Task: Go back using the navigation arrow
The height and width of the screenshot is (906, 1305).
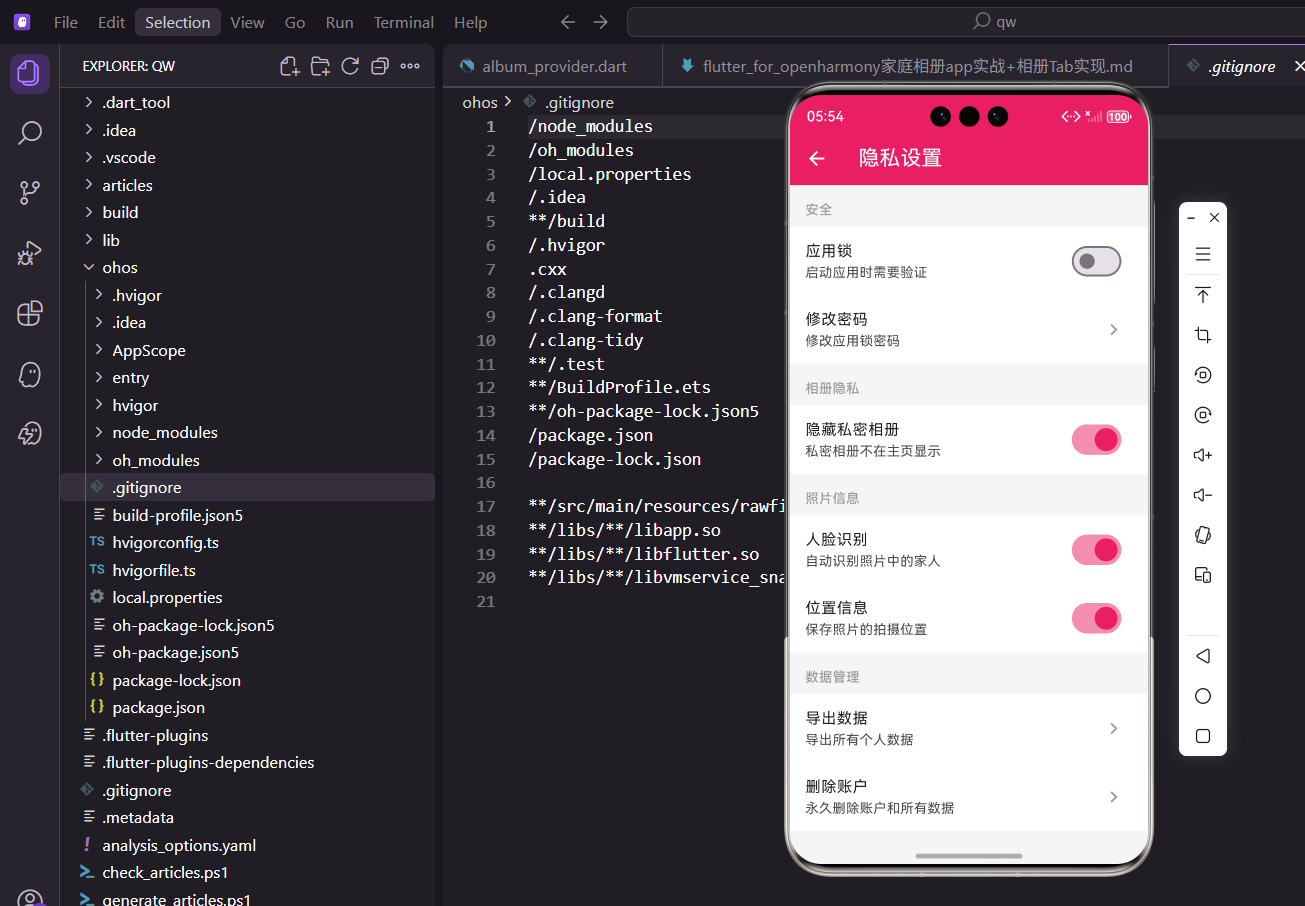Action: tap(568, 22)
